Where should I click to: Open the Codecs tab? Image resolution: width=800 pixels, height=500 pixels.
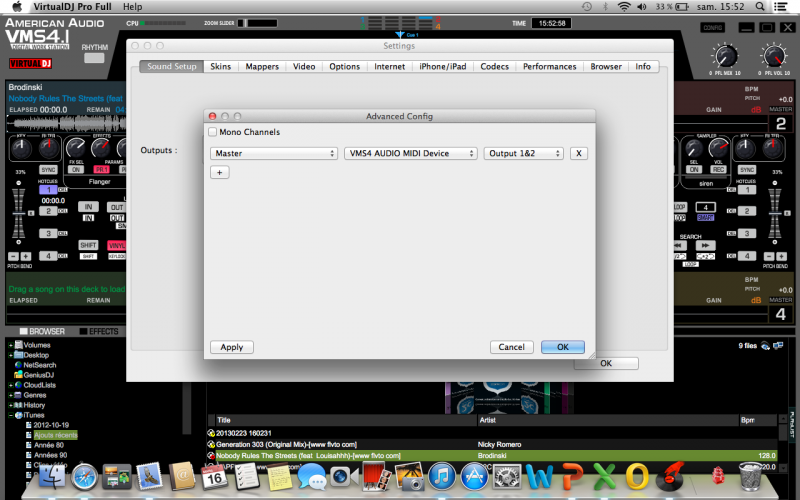point(494,66)
